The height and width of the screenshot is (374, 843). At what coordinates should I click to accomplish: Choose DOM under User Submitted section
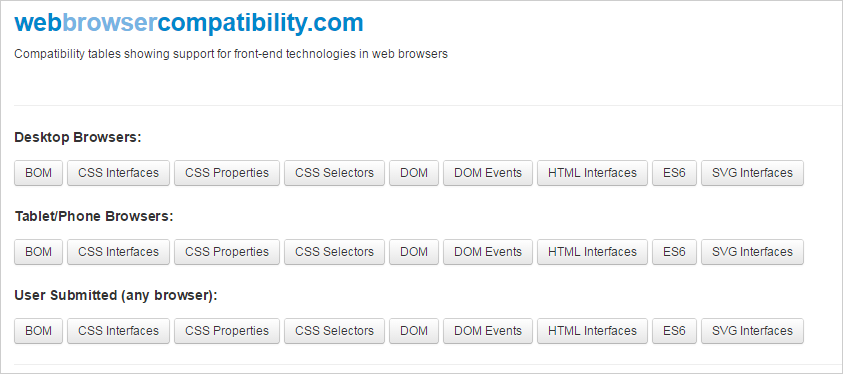[414, 331]
